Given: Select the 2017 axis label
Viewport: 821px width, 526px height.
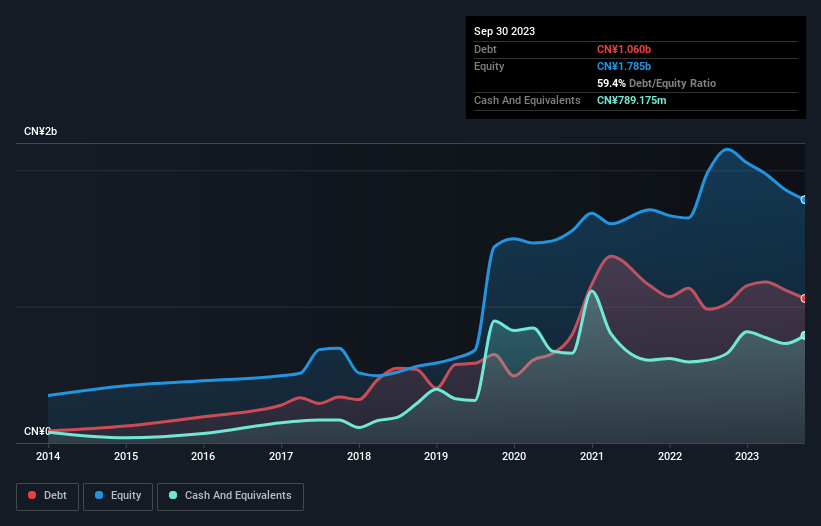Looking at the screenshot, I should tap(281, 456).
